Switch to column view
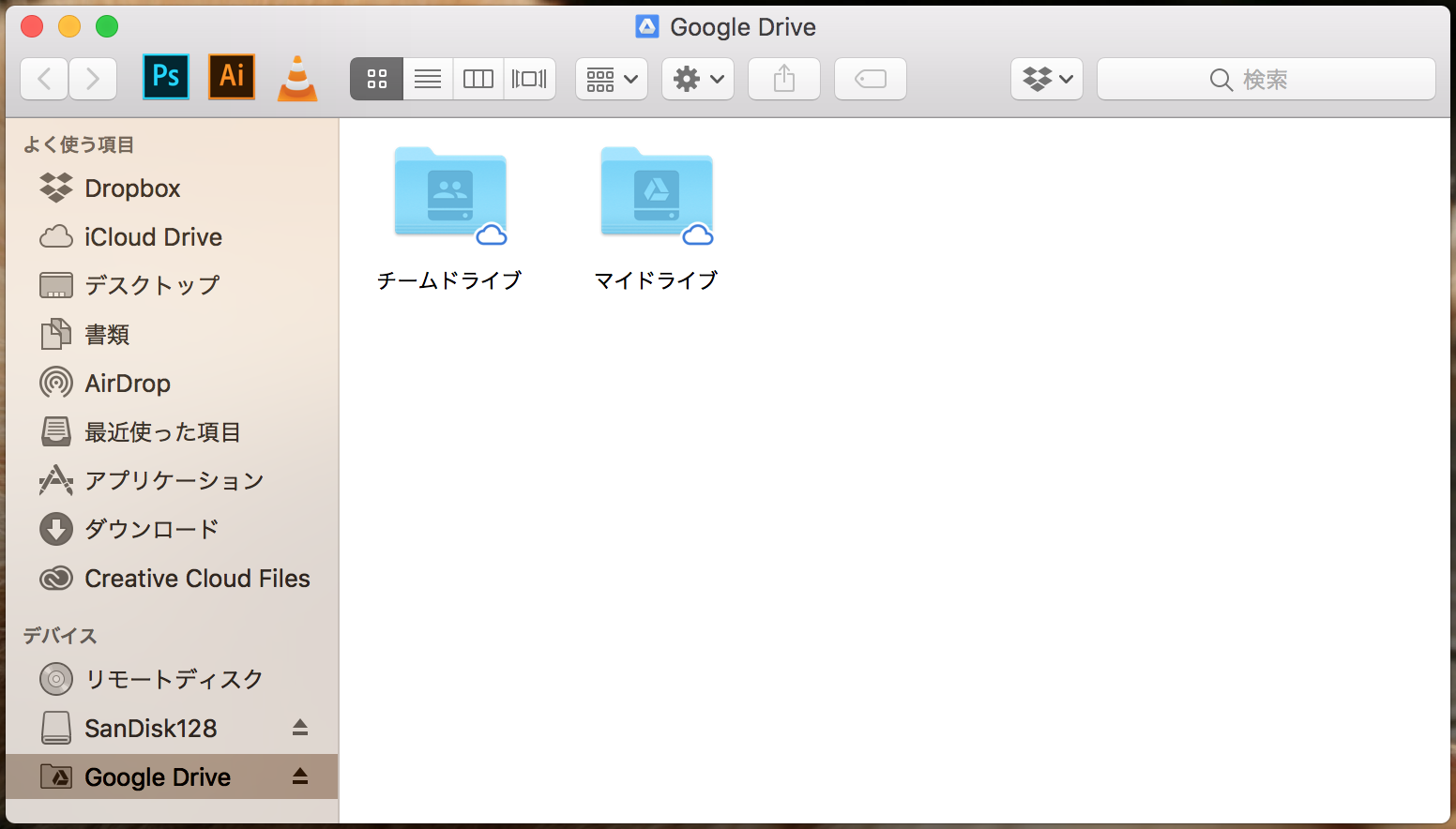1456x829 pixels. coord(478,79)
